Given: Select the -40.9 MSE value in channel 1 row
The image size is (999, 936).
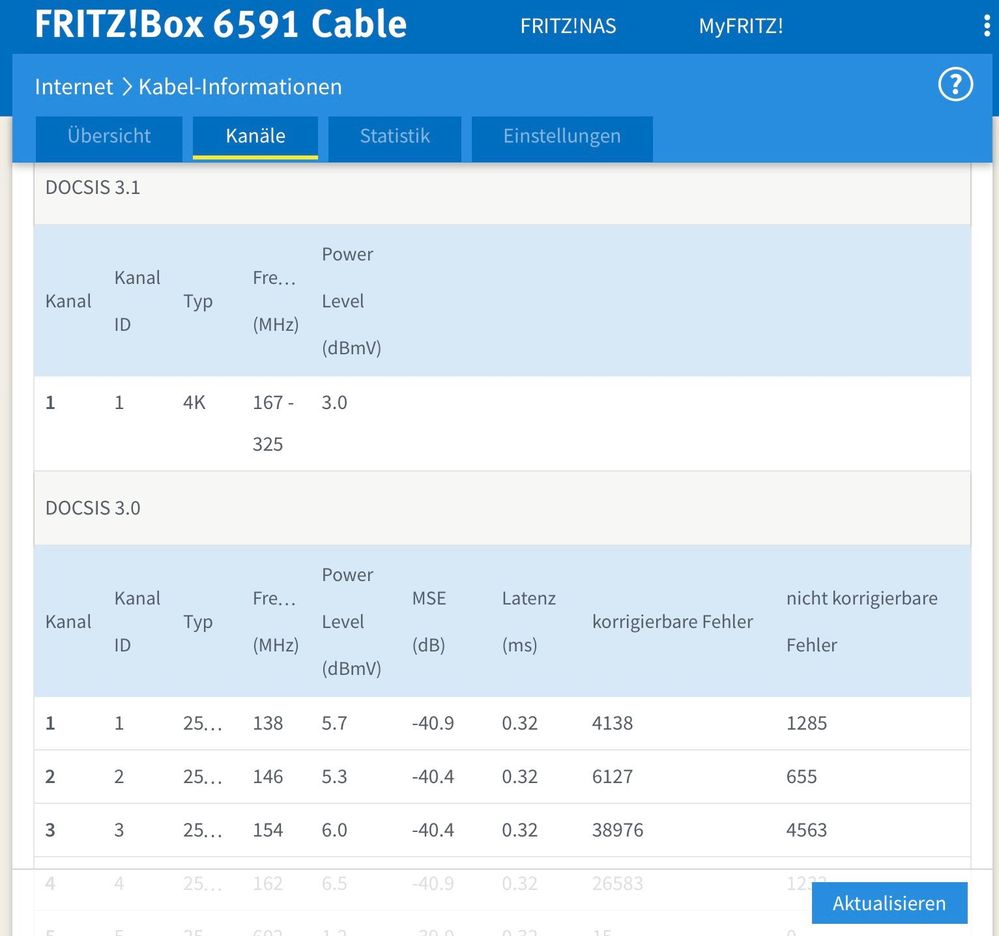Looking at the screenshot, I should point(433,723).
